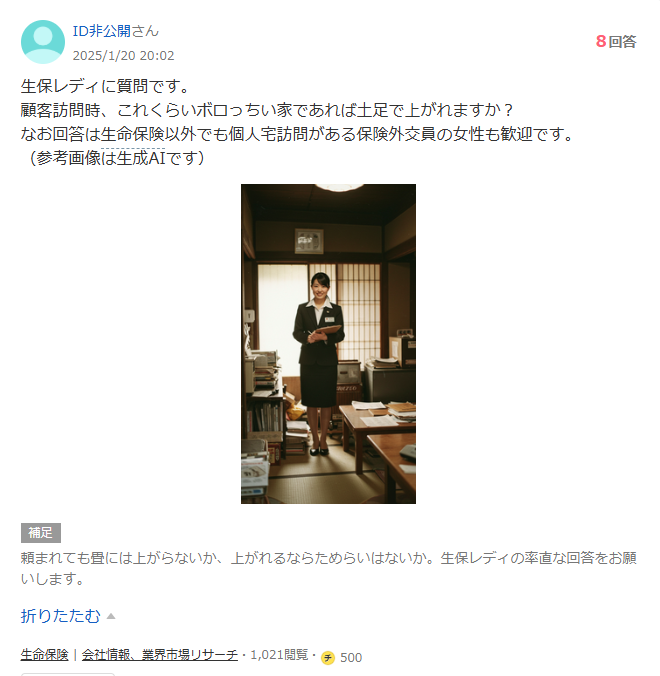Viewport: 660px width, 676px height.
Task: Open the 生命保険 category link
Action: pyautogui.click(x=44, y=655)
